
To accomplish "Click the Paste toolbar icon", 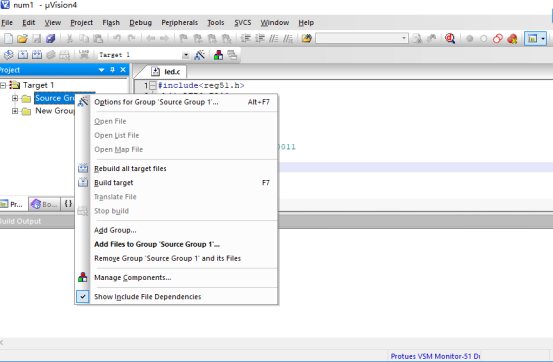I will click(x=98, y=38).
